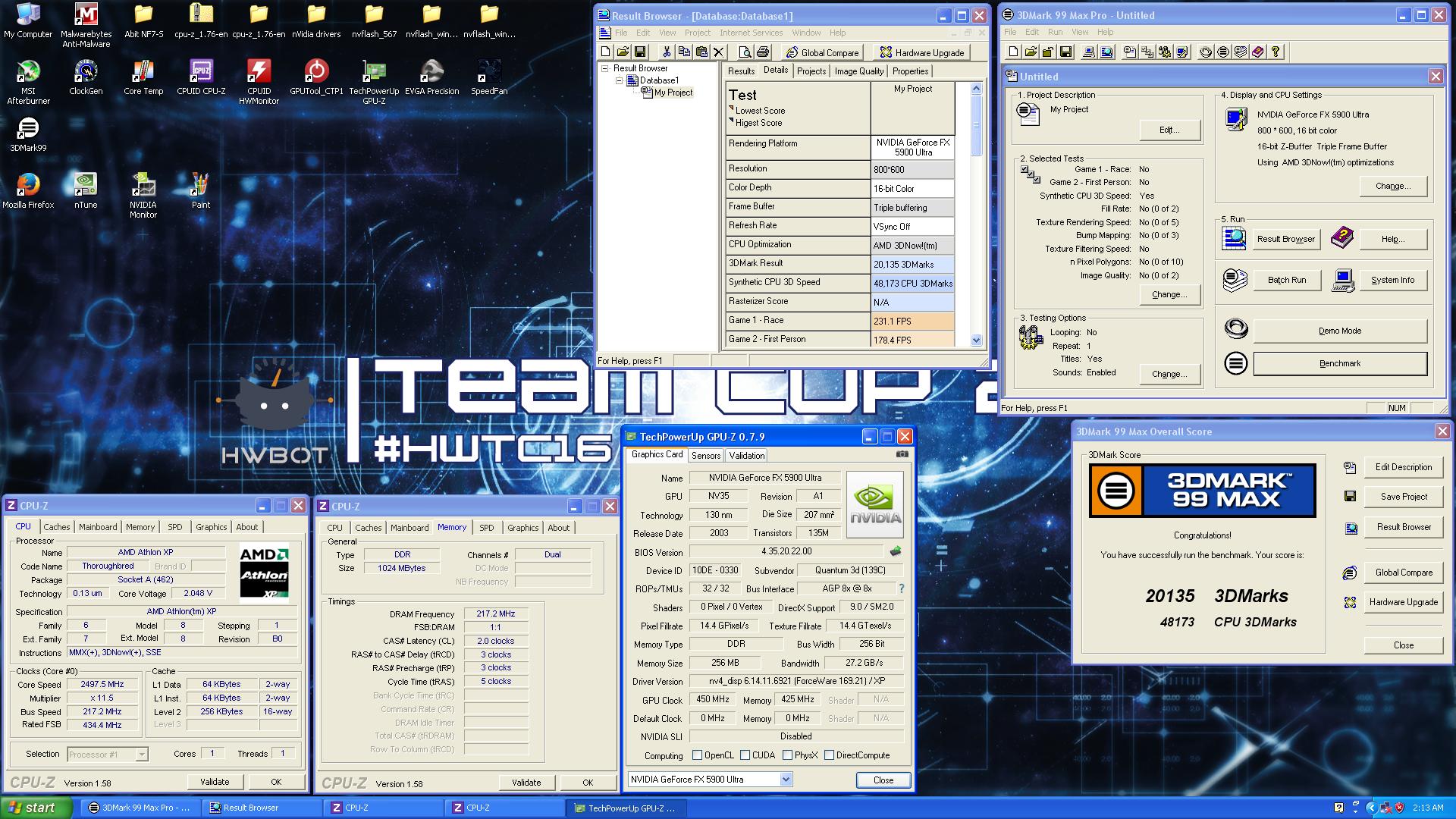The width and height of the screenshot is (1456, 819).
Task: Collapse the Database1 tree node
Action: (x=619, y=80)
